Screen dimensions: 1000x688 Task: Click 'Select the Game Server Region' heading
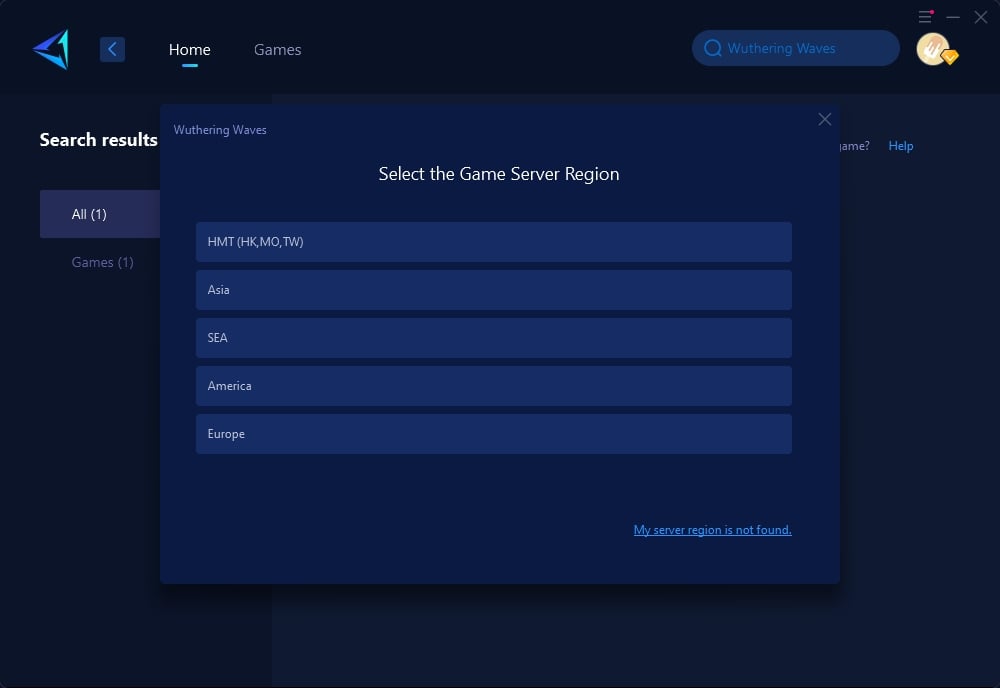click(x=499, y=174)
